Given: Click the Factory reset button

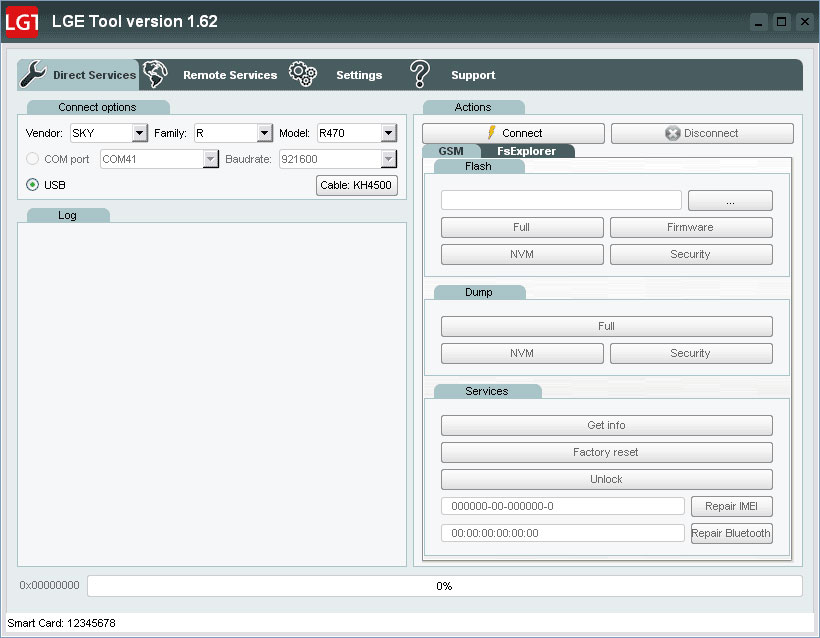Looking at the screenshot, I should pos(607,452).
